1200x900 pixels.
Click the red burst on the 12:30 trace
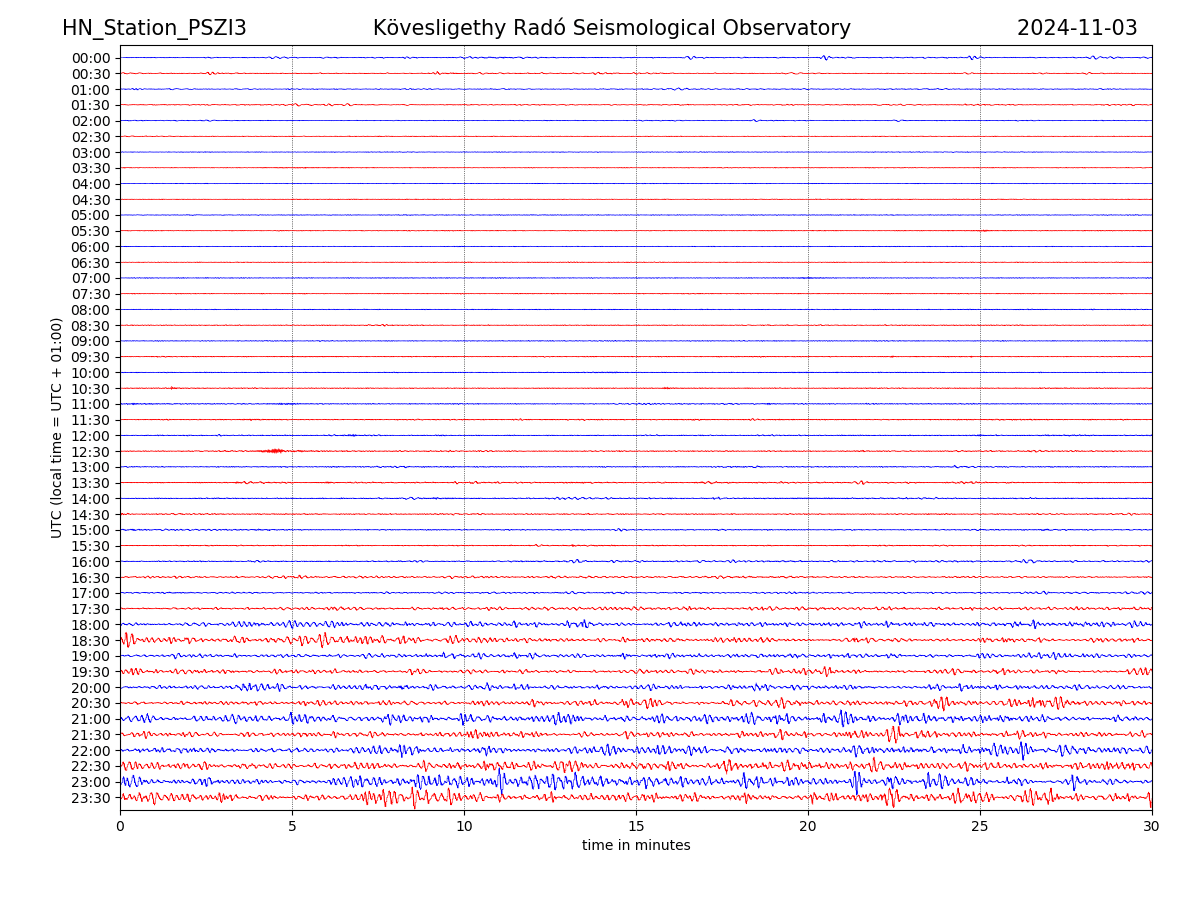pos(275,451)
